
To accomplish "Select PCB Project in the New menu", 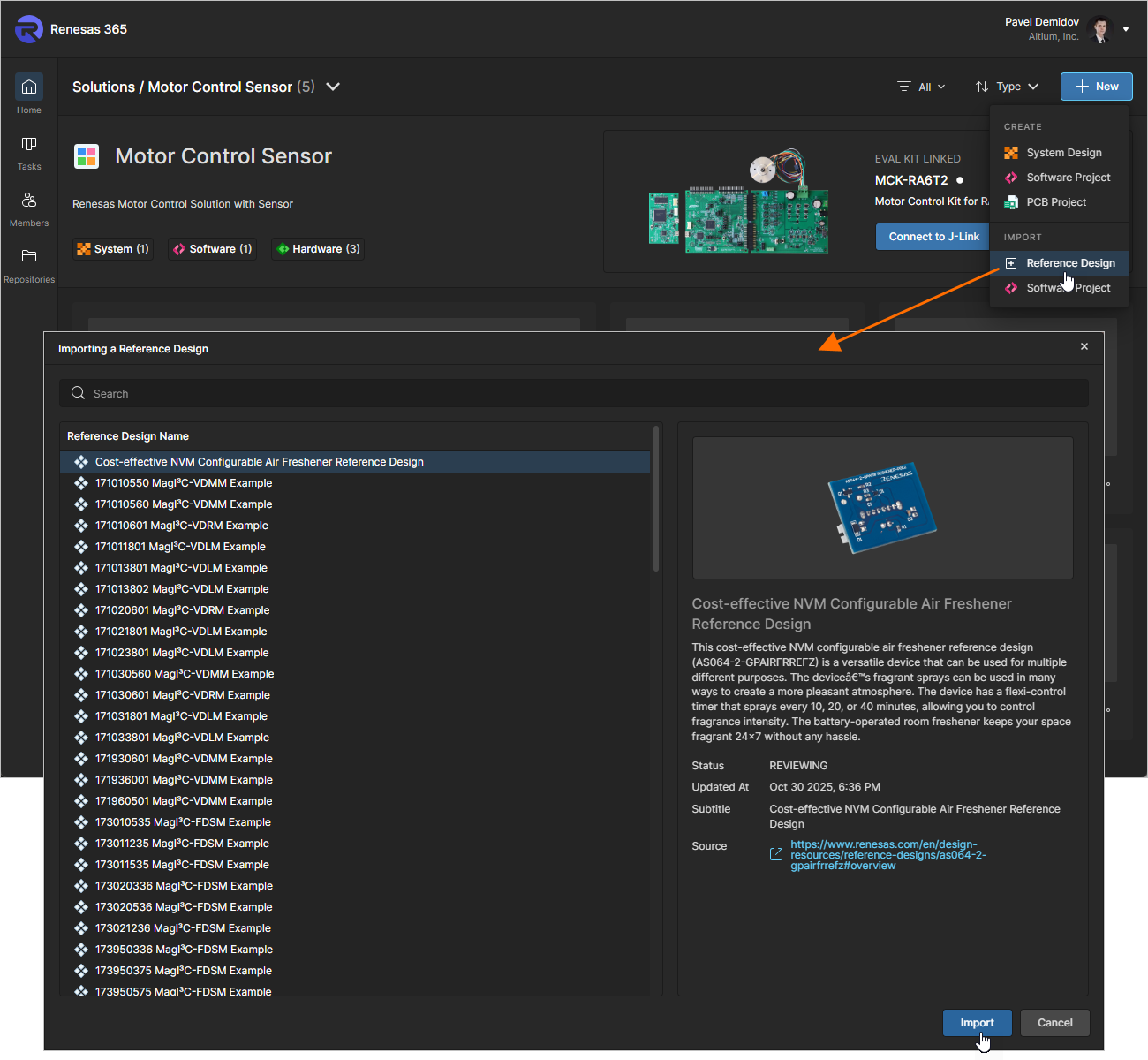I will click(x=1056, y=202).
